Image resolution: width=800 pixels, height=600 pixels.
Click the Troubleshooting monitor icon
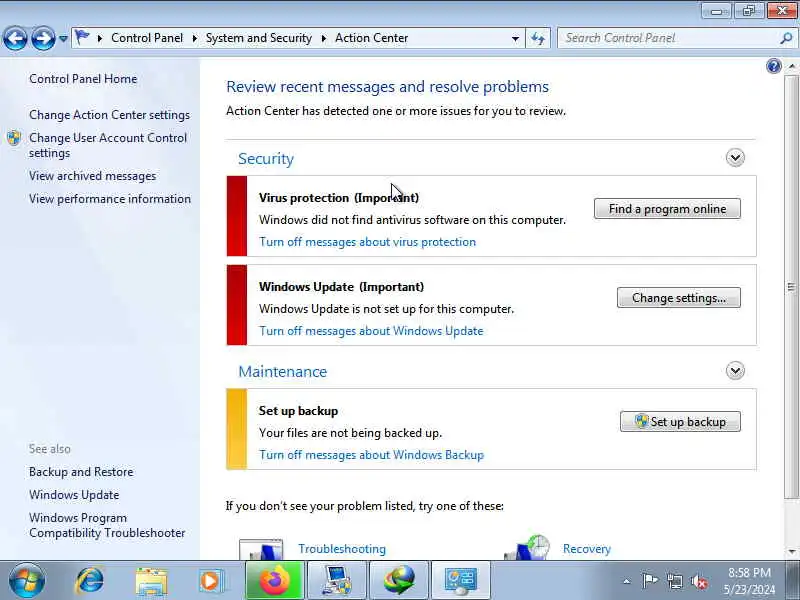click(x=261, y=548)
